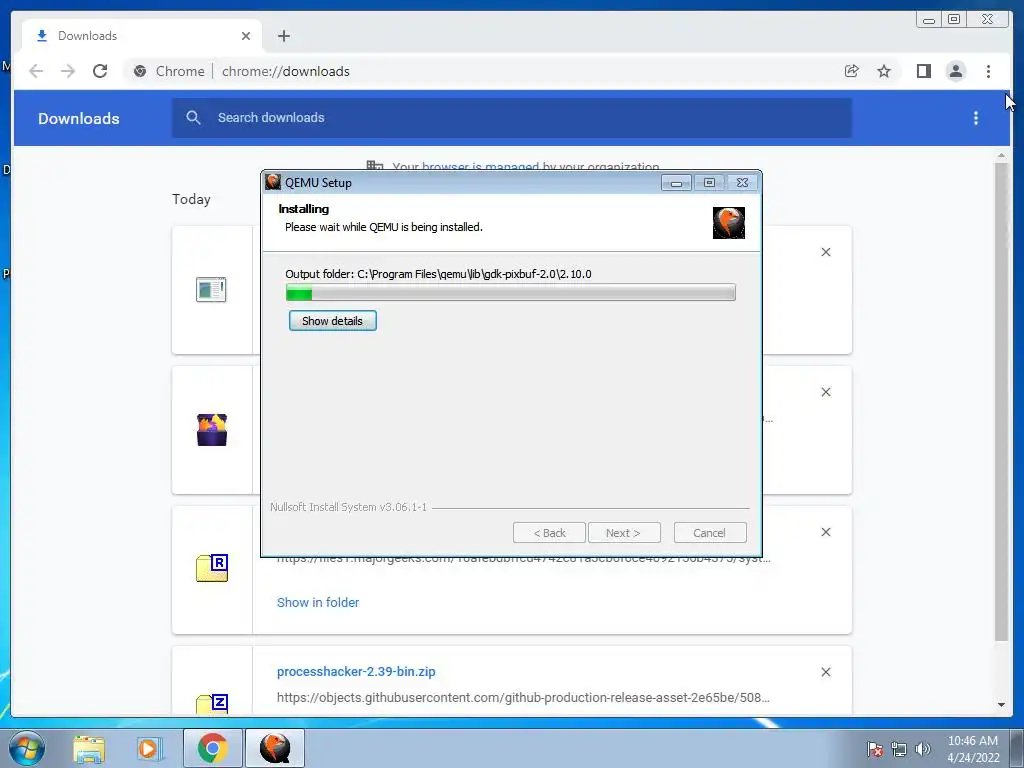Remove the second download entry
This screenshot has height=768, width=1024.
coord(825,392)
